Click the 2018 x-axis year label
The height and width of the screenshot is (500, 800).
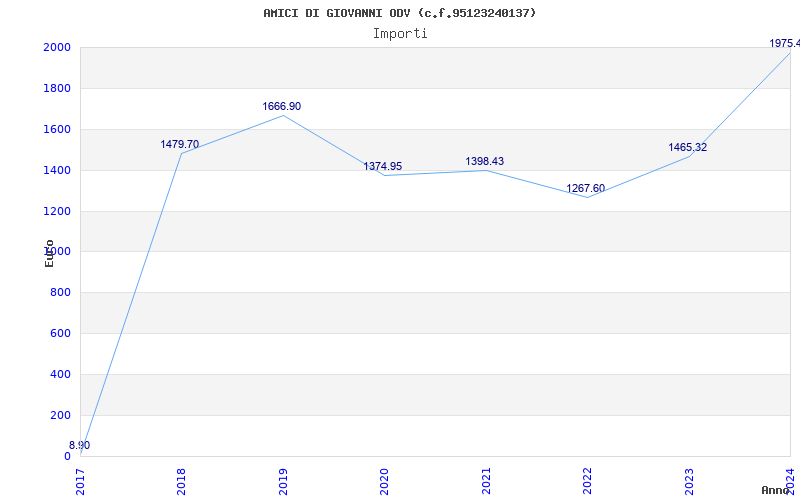coord(182,481)
